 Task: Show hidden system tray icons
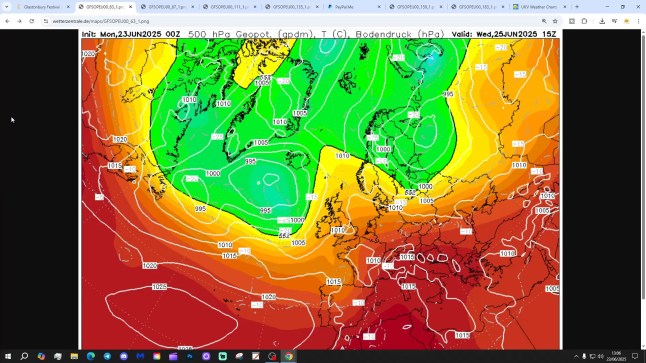[576, 356]
